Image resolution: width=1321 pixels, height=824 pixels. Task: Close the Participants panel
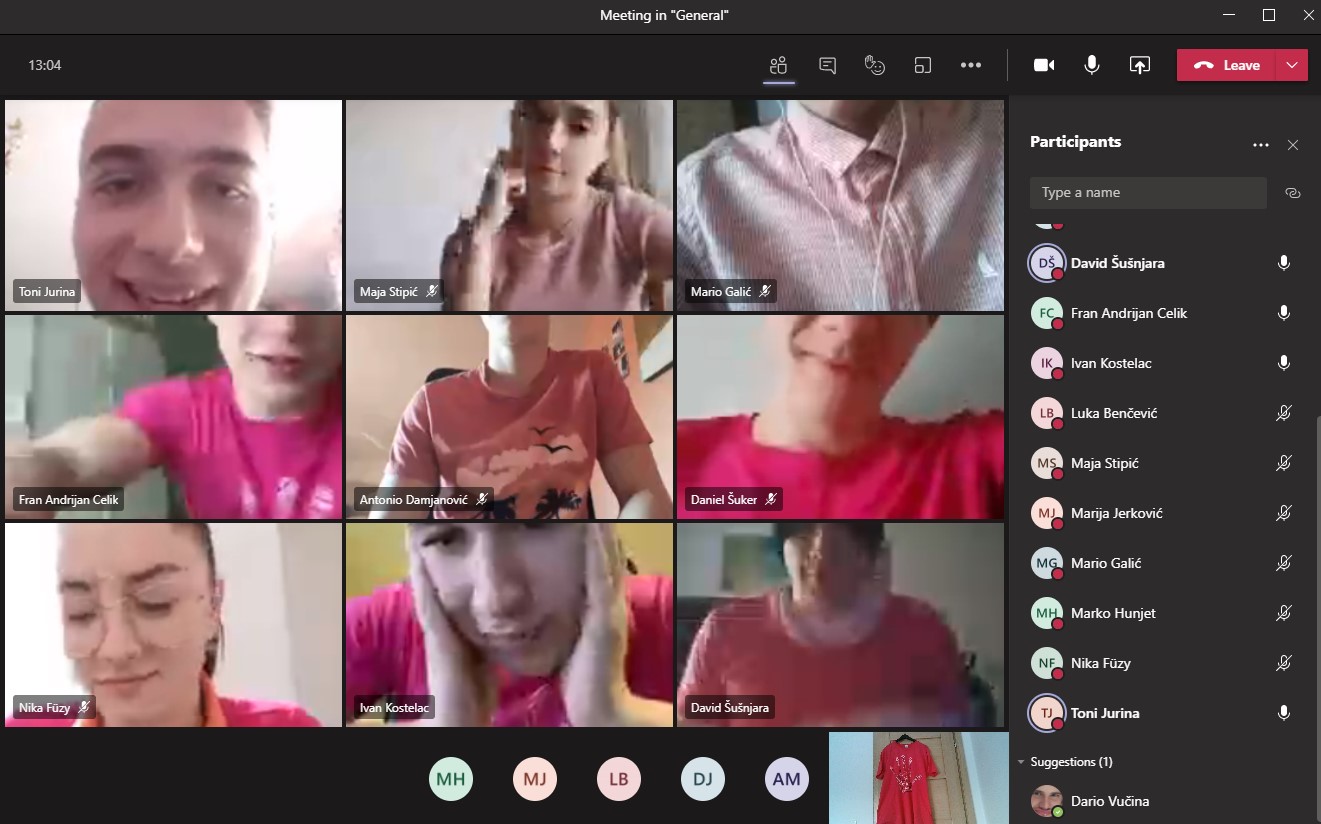[1292, 145]
